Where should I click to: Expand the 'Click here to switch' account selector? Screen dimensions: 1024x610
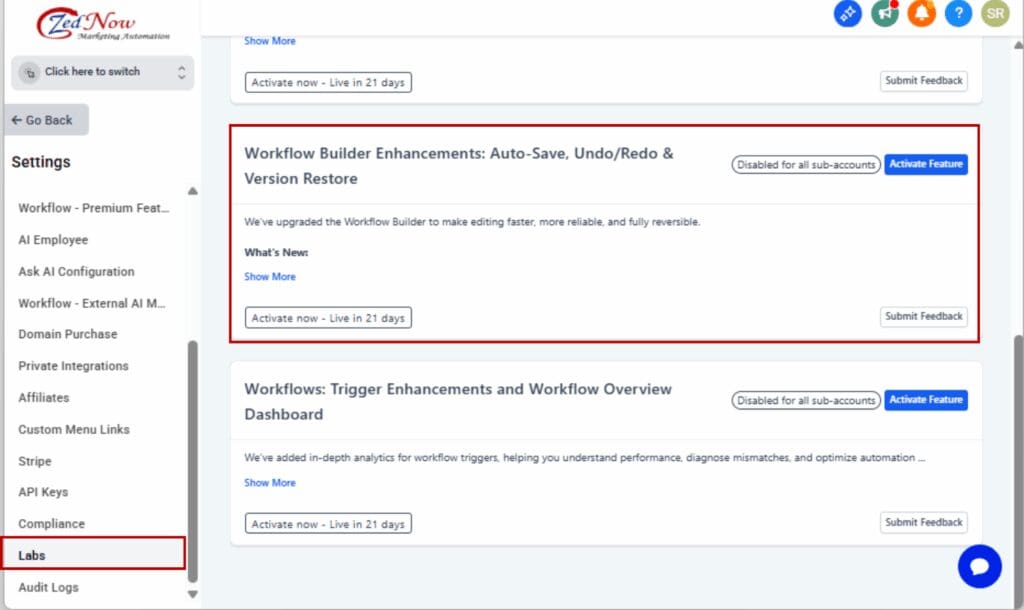(102, 72)
